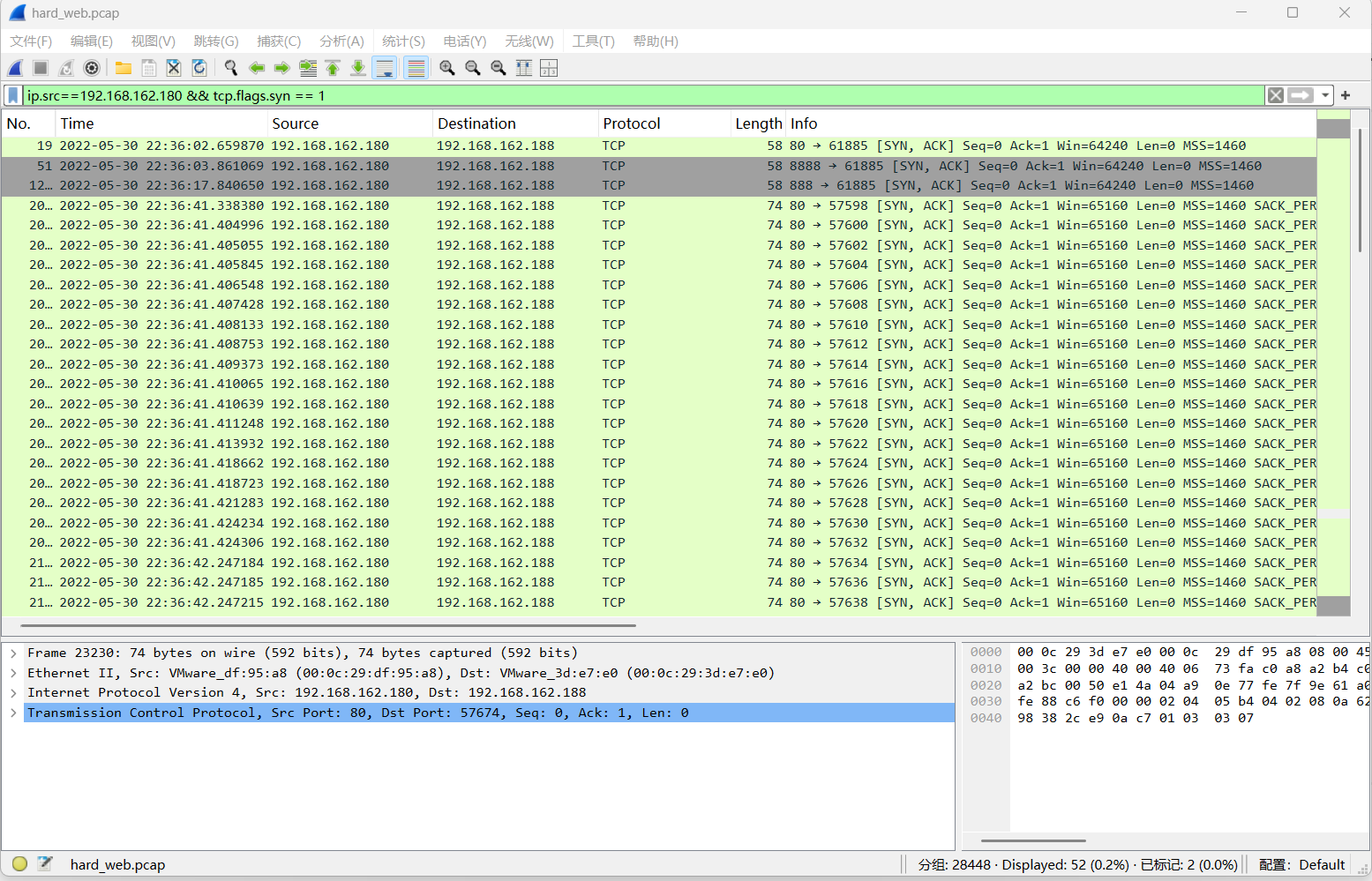1372x881 pixels.
Task: Open the 捕获(C) menu
Action: [x=279, y=41]
